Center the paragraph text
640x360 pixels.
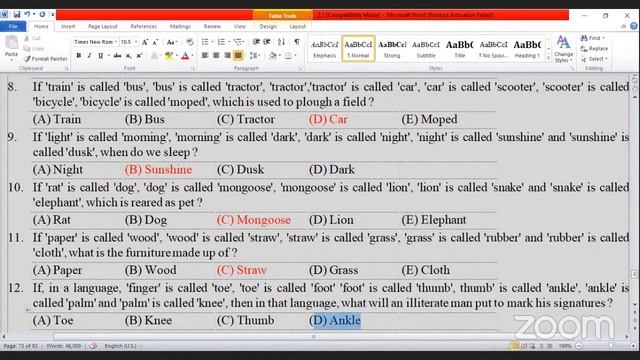(216, 56)
